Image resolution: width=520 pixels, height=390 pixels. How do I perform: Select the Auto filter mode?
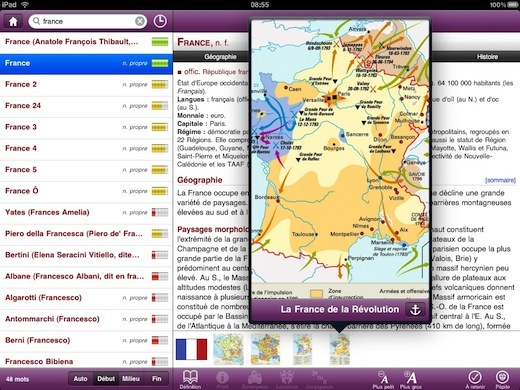pos(80,379)
